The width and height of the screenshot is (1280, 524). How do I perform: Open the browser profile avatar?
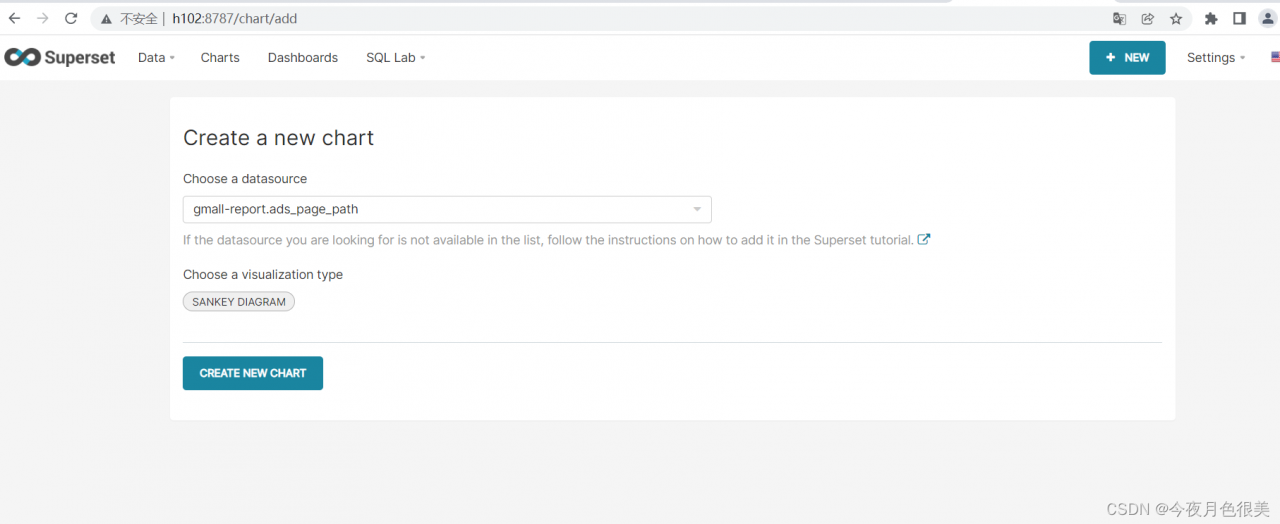1267,18
